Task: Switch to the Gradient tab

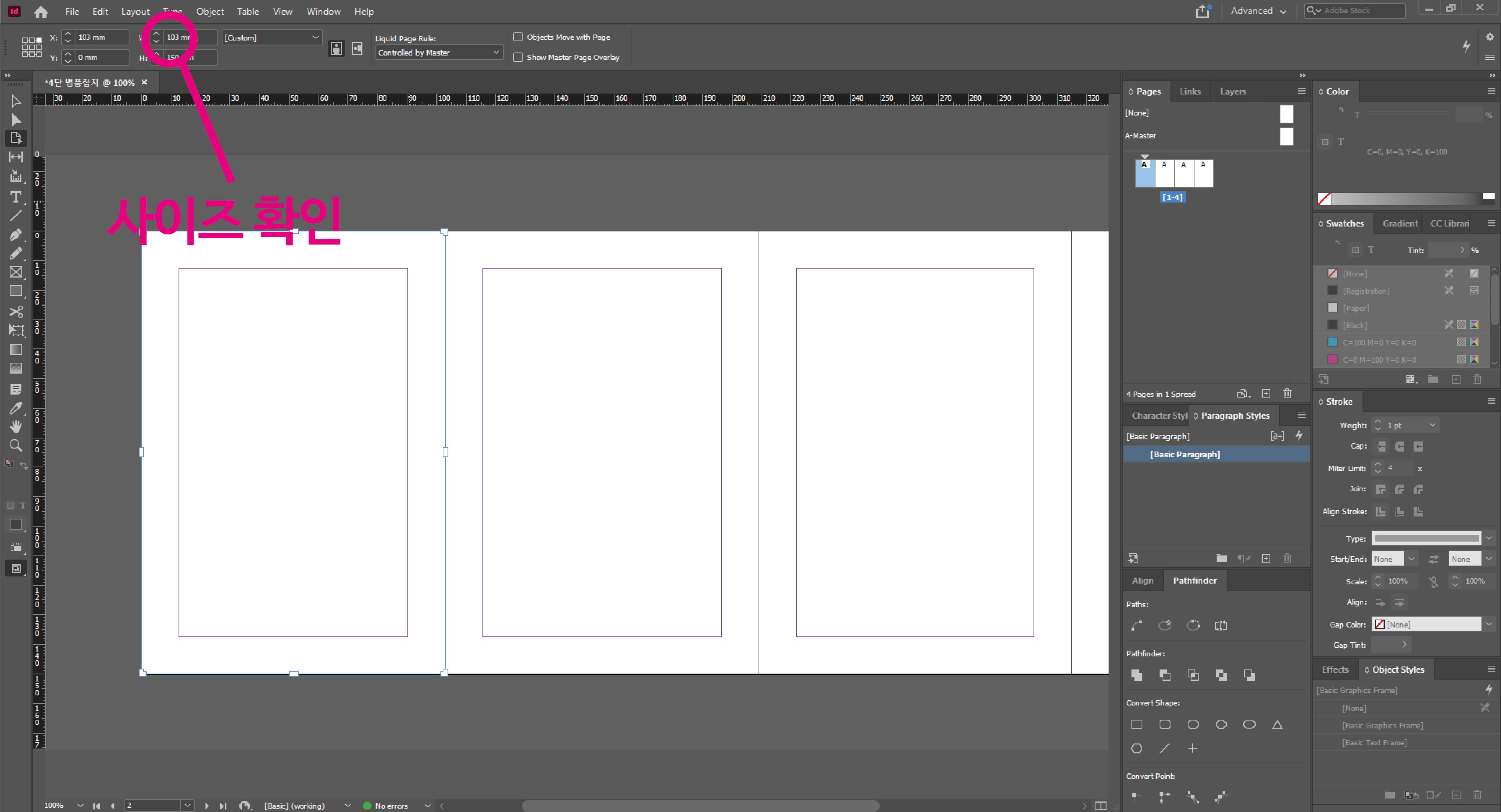Action: (1400, 224)
